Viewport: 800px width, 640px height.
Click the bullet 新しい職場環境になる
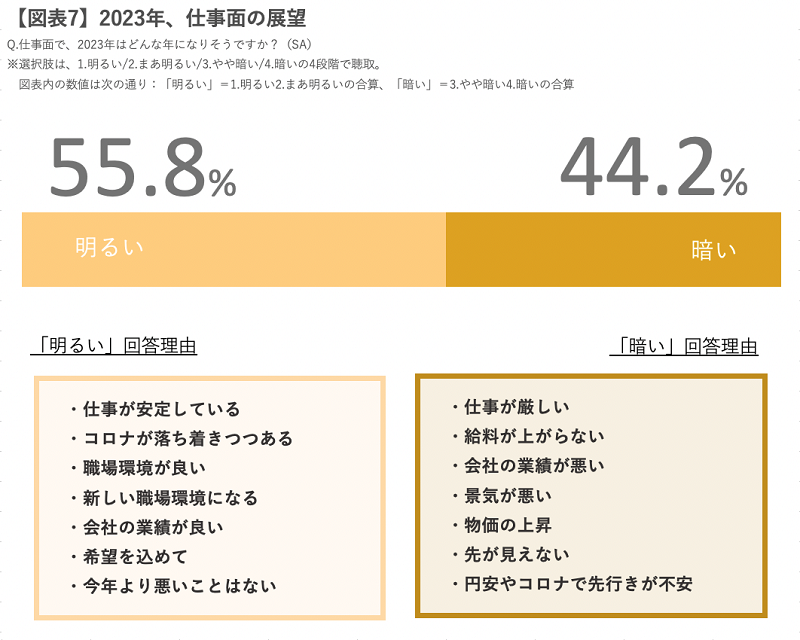point(163,498)
